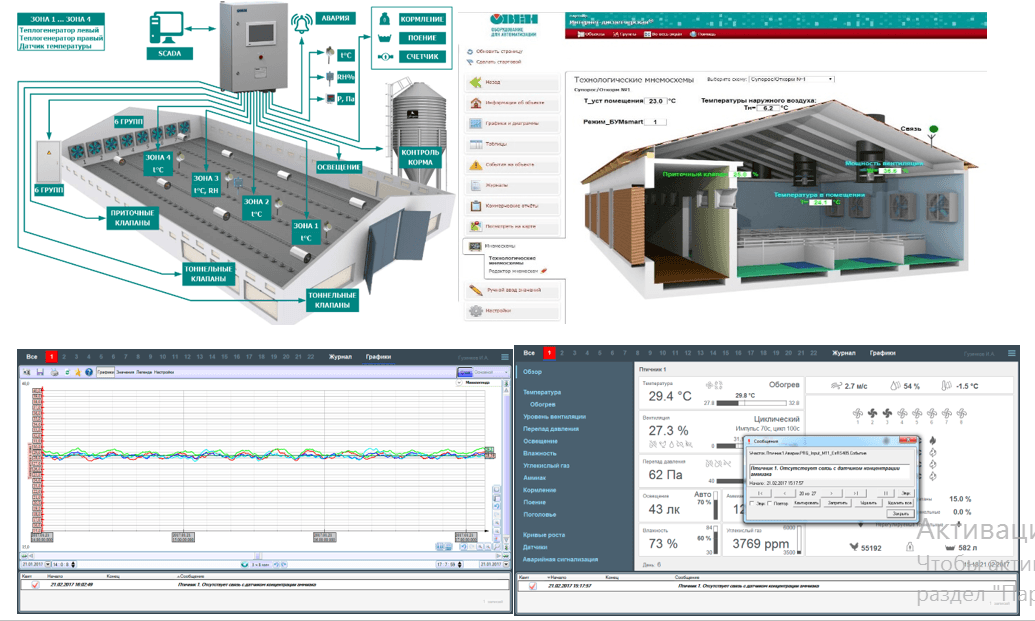Open the start date dropdown under chart
Image resolution: width=1035 pixels, height=621 pixels.
click(49, 564)
